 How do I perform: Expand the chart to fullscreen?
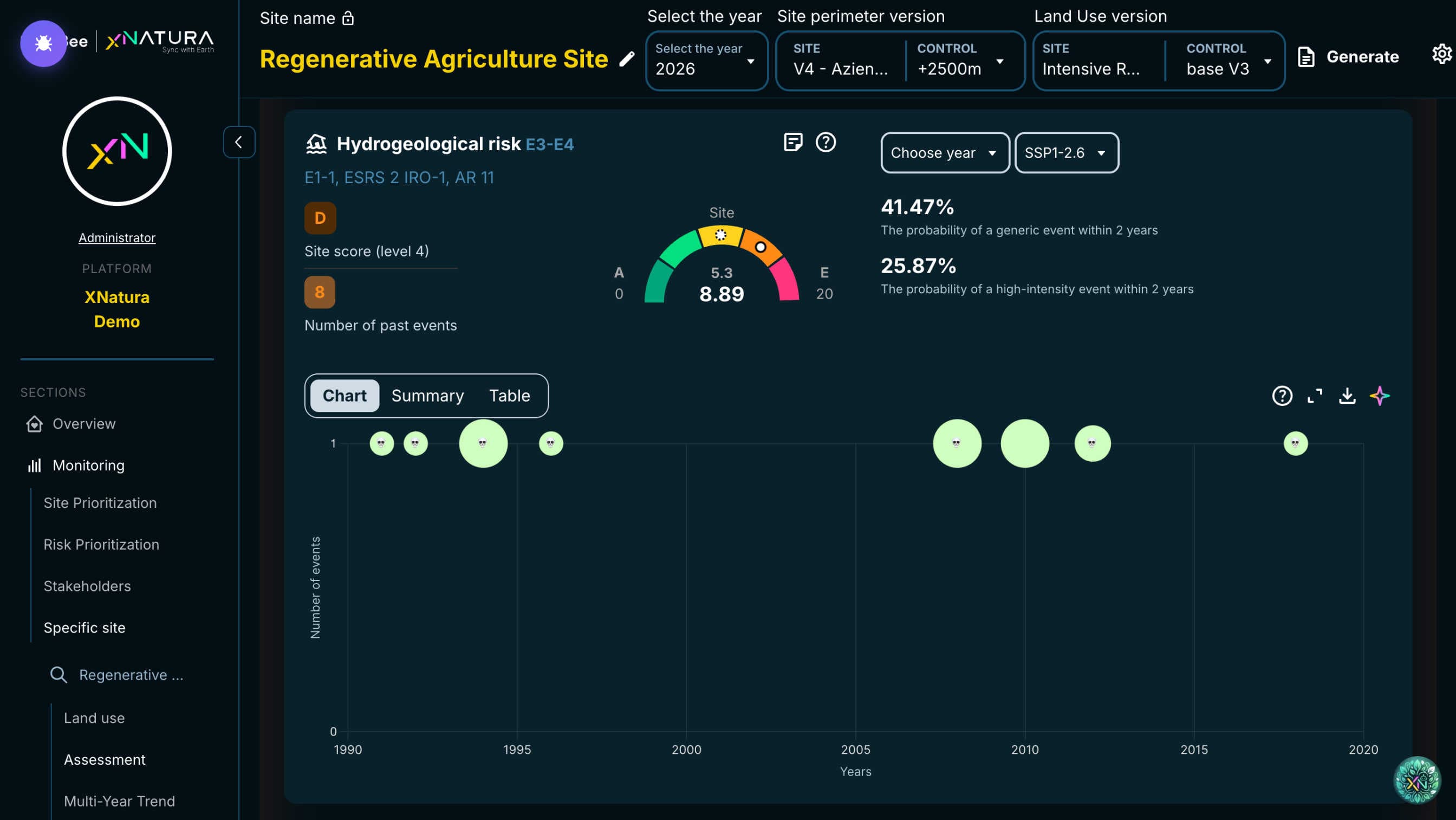(x=1315, y=395)
